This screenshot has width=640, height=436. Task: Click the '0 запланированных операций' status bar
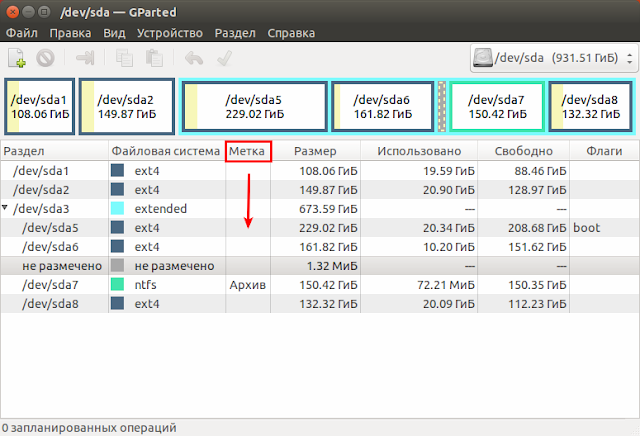(x=89, y=428)
